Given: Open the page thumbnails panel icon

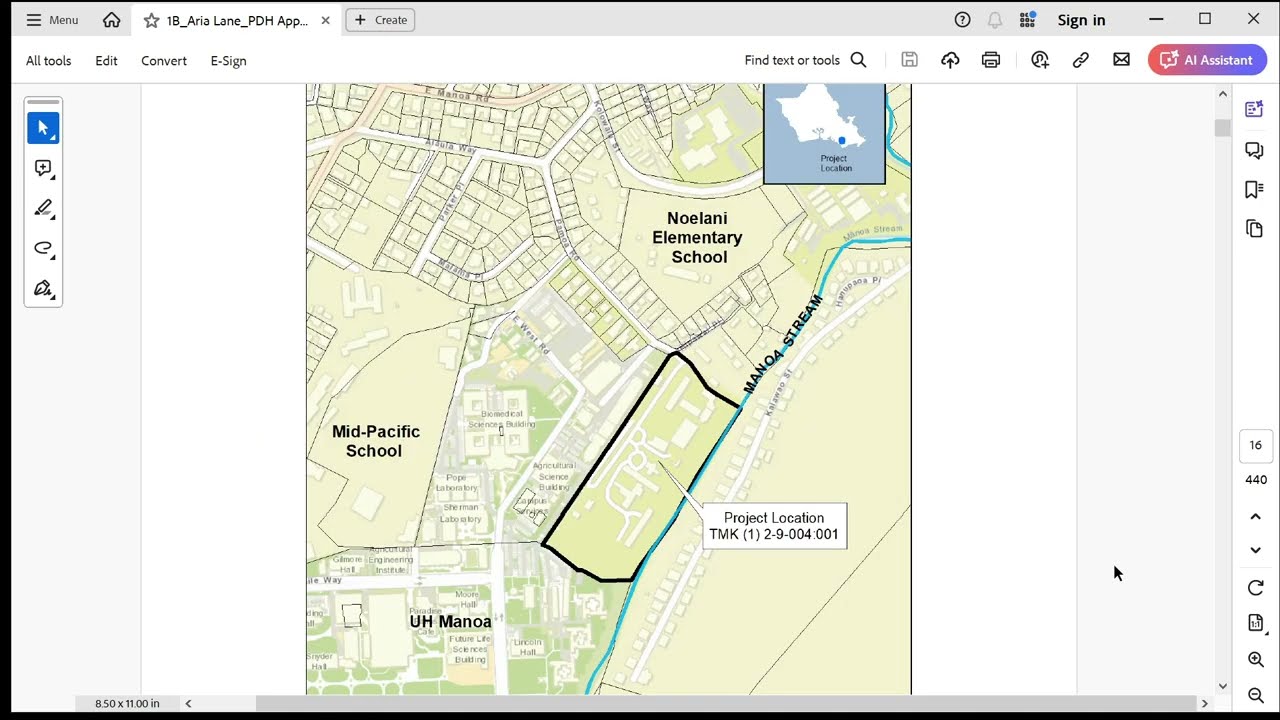Looking at the screenshot, I should pyautogui.click(x=1254, y=229).
